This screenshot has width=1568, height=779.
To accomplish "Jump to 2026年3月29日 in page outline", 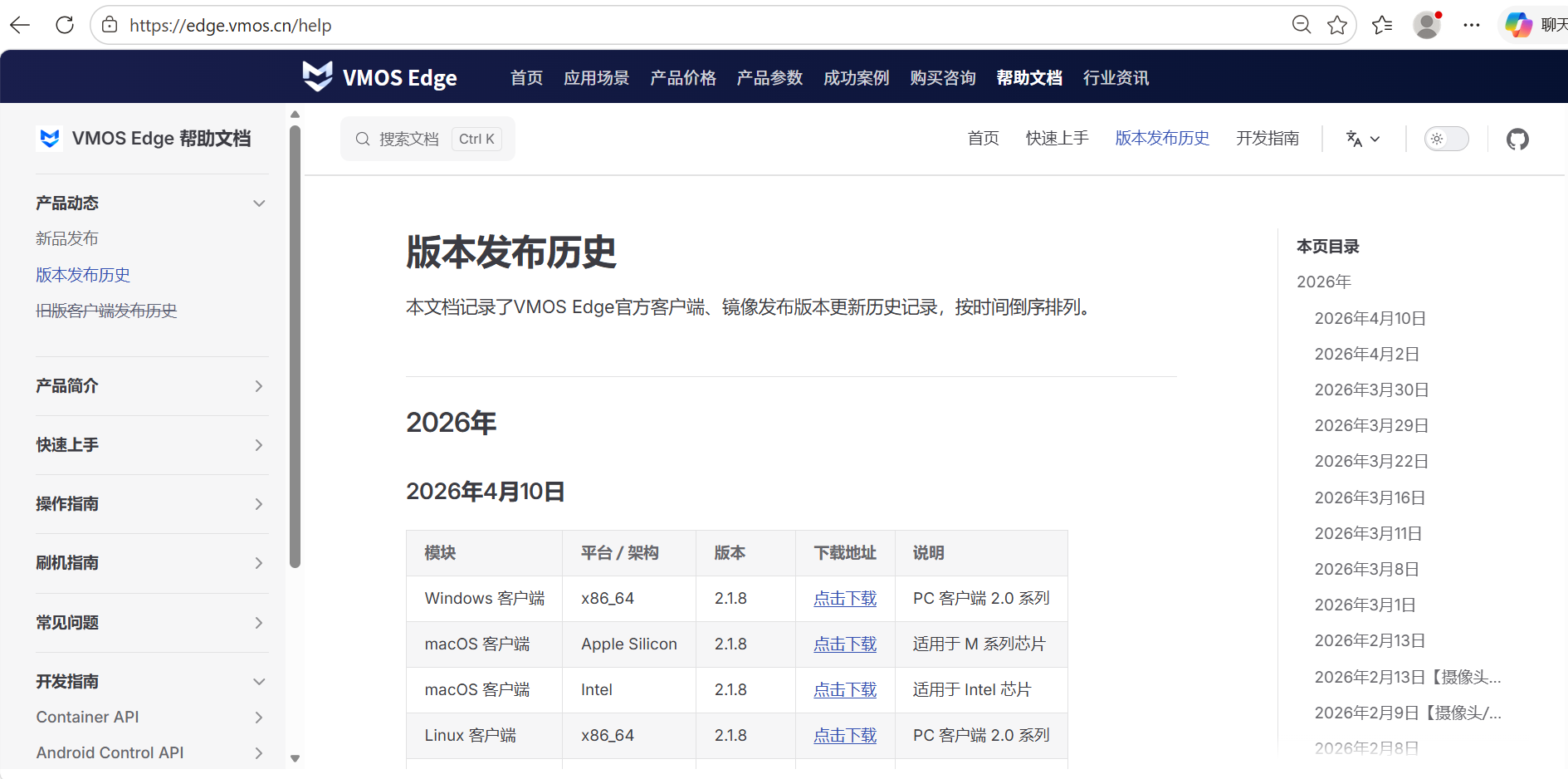I will pyautogui.click(x=1372, y=425).
